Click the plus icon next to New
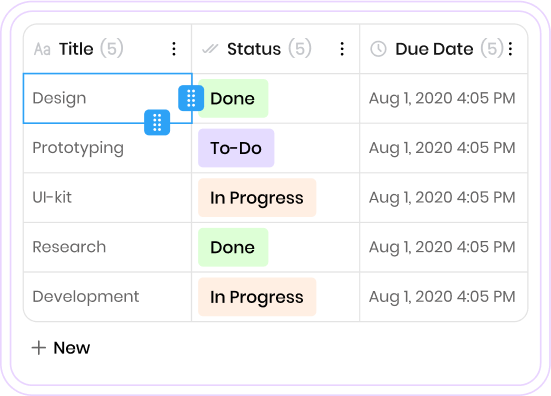The height and width of the screenshot is (396, 551). coord(39,348)
